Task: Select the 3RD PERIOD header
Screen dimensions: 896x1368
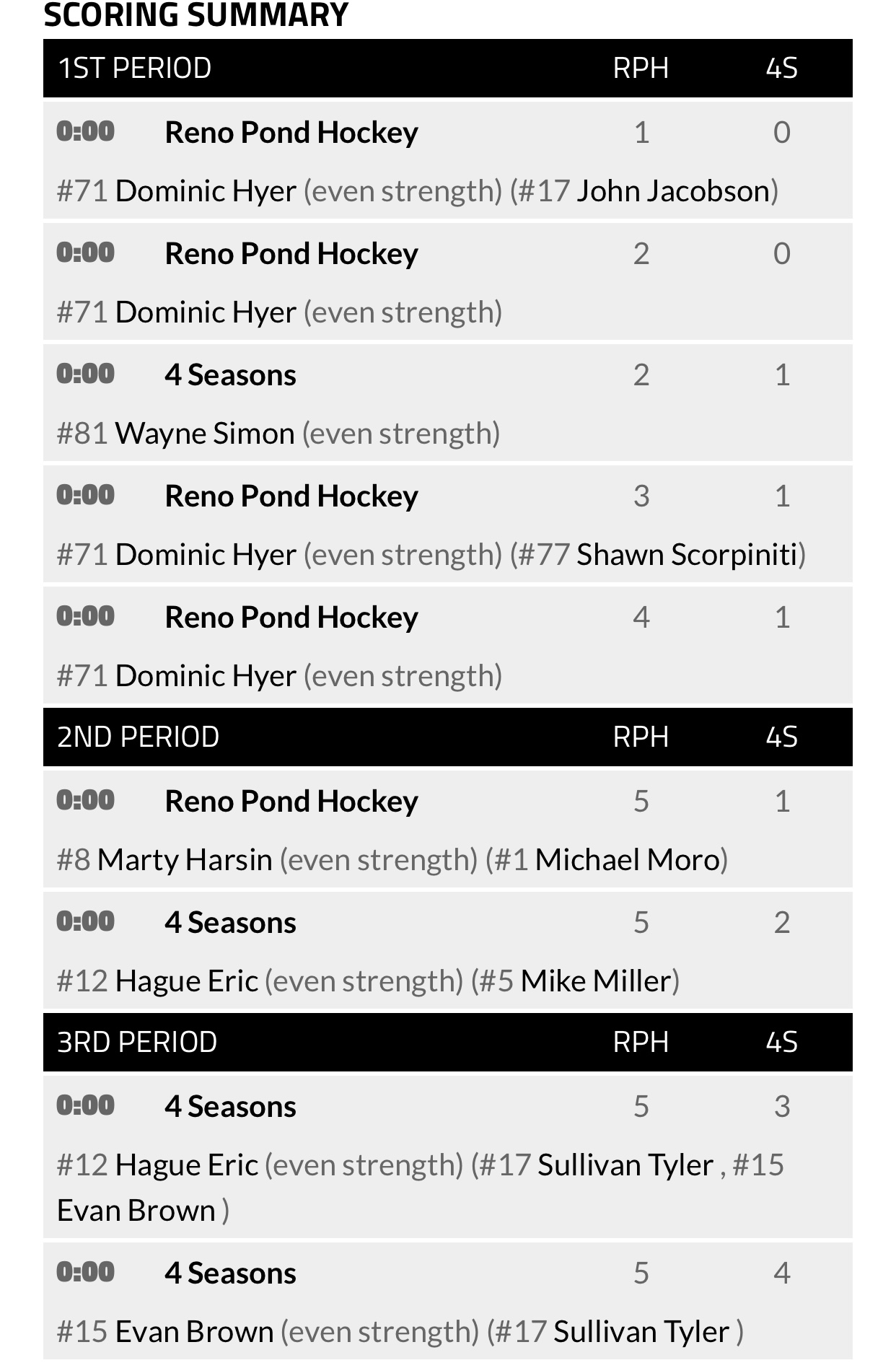Action: click(137, 1043)
